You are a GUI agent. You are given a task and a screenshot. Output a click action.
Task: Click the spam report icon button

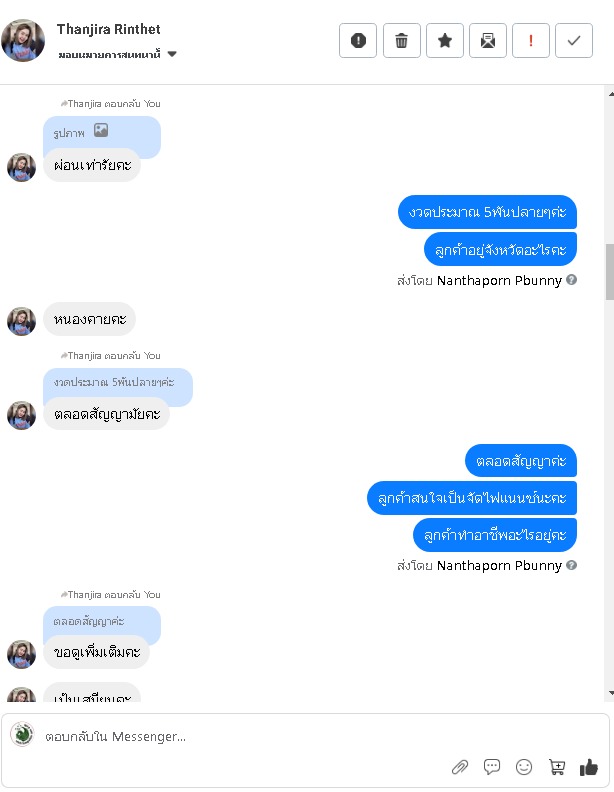pyautogui.click(x=358, y=40)
